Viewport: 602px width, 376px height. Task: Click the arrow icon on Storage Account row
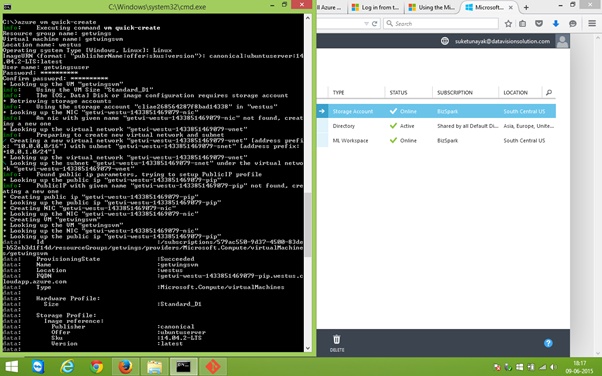point(322,111)
